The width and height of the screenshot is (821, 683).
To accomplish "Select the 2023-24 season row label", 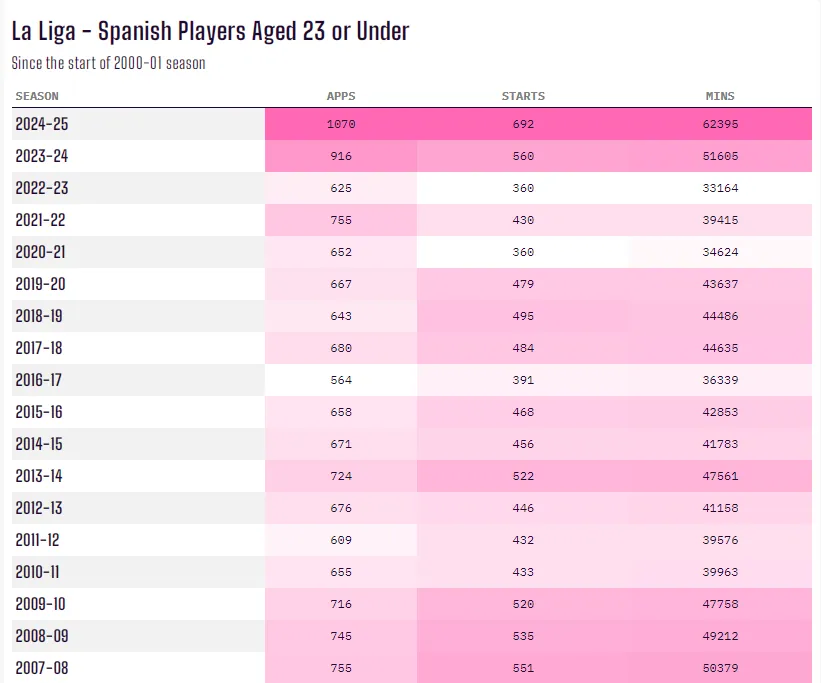I will pyautogui.click(x=42, y=156).
